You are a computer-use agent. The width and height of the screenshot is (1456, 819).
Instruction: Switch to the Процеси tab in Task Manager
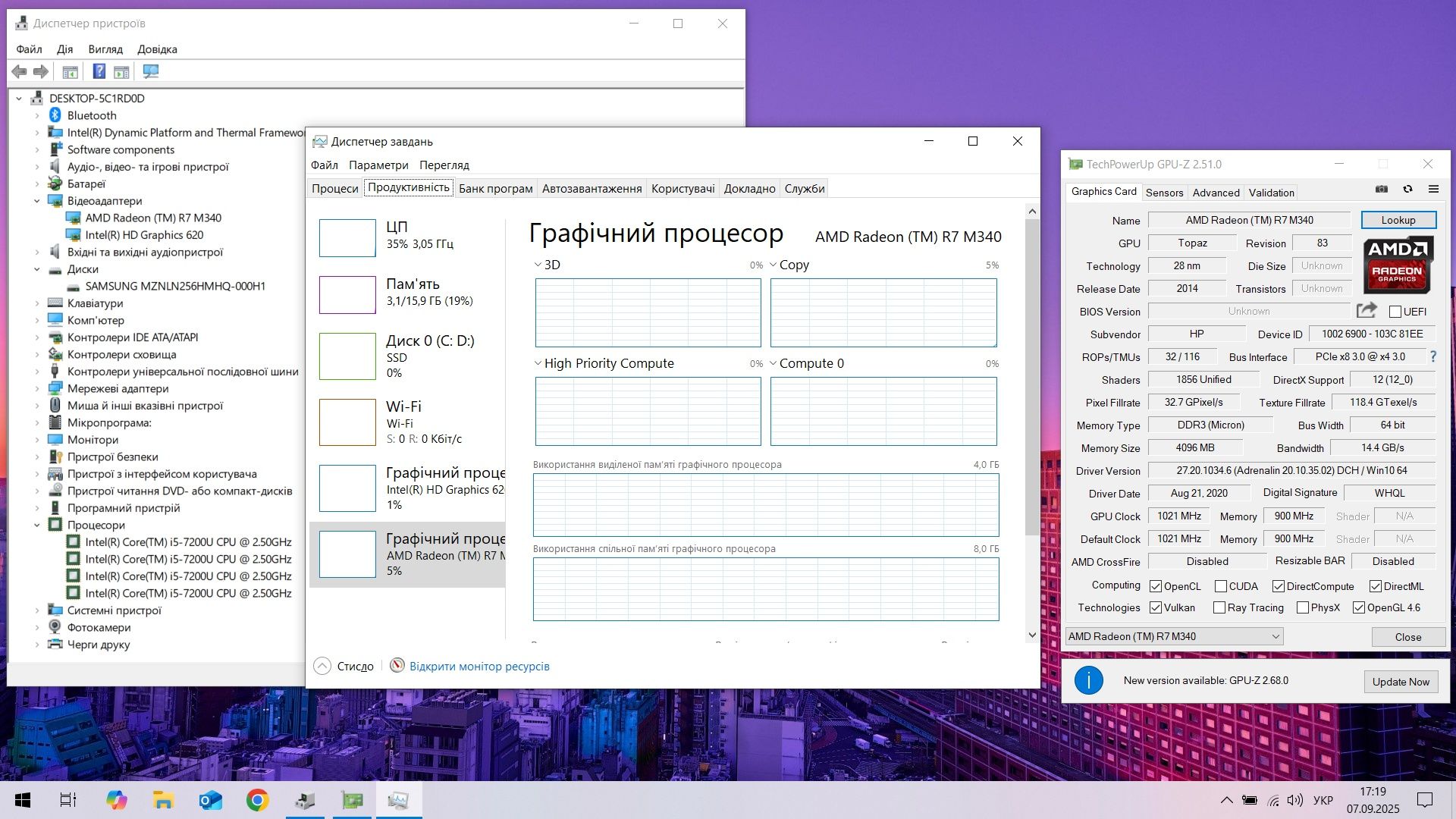(x=335, y=188)
